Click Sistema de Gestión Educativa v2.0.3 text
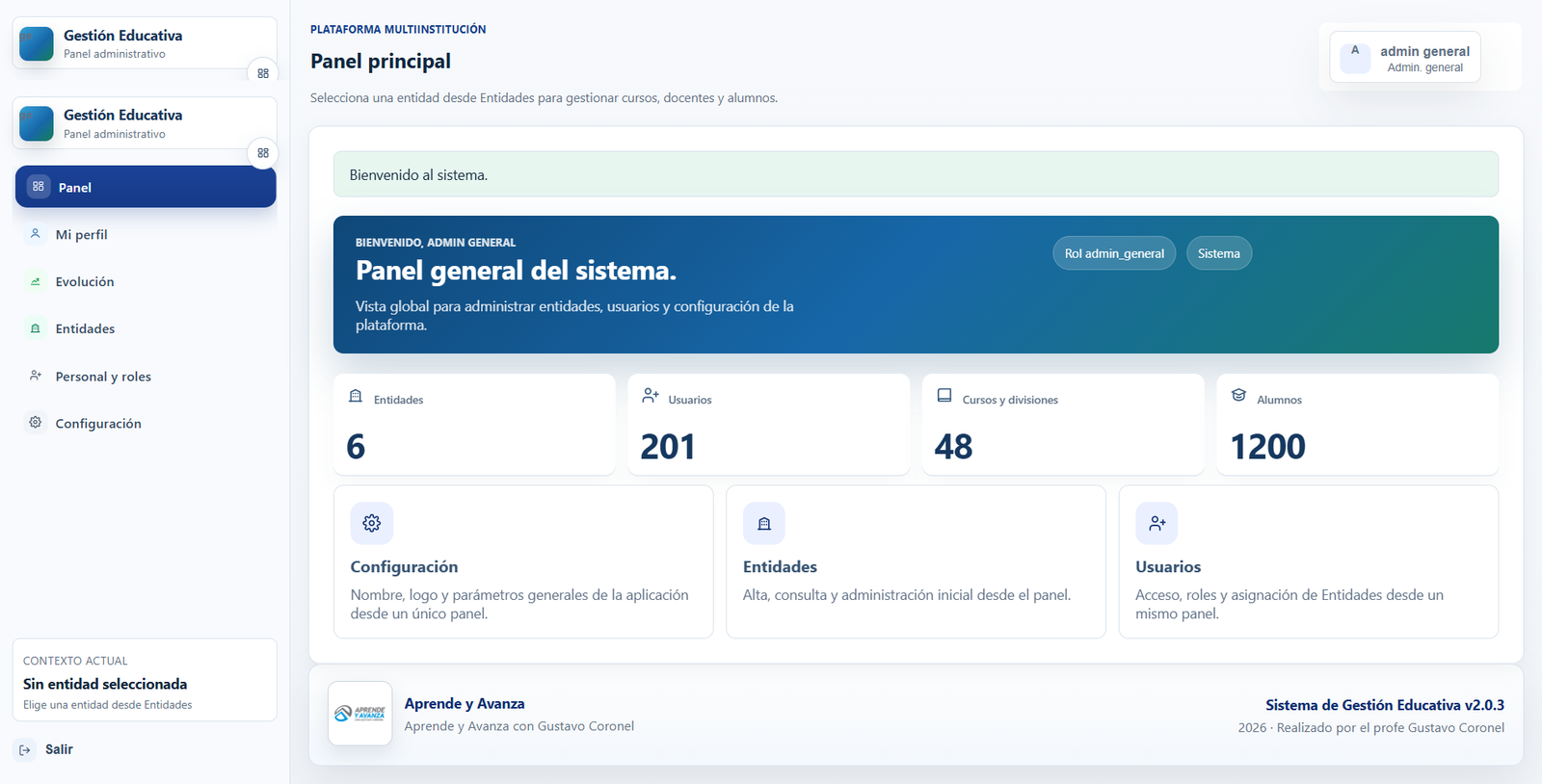 1385,705
